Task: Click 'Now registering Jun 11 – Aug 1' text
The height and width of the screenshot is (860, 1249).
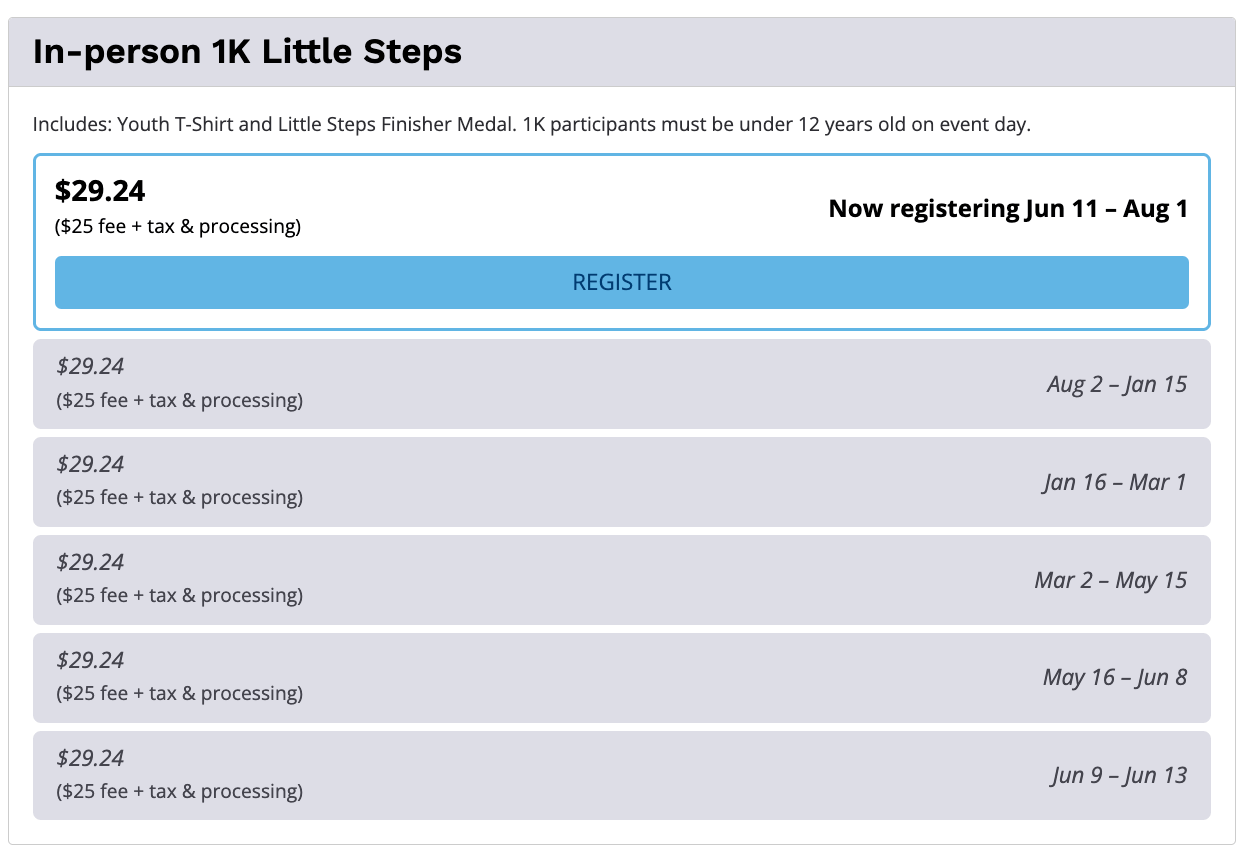Action: coord(1008,209)
